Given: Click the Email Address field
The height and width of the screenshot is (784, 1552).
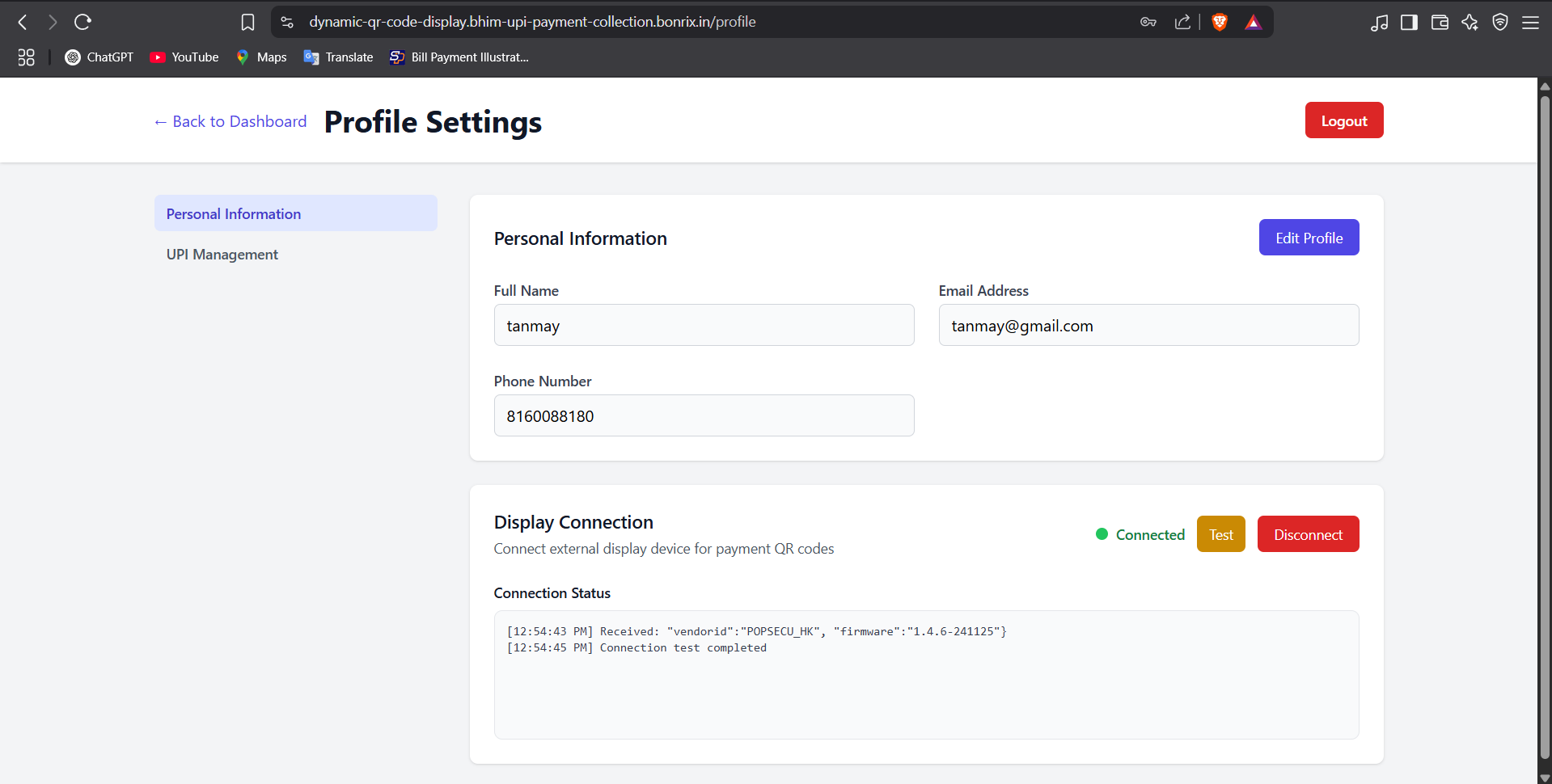Looking at the screenshot, I should pyautogui.click(x=1148, y=325).
